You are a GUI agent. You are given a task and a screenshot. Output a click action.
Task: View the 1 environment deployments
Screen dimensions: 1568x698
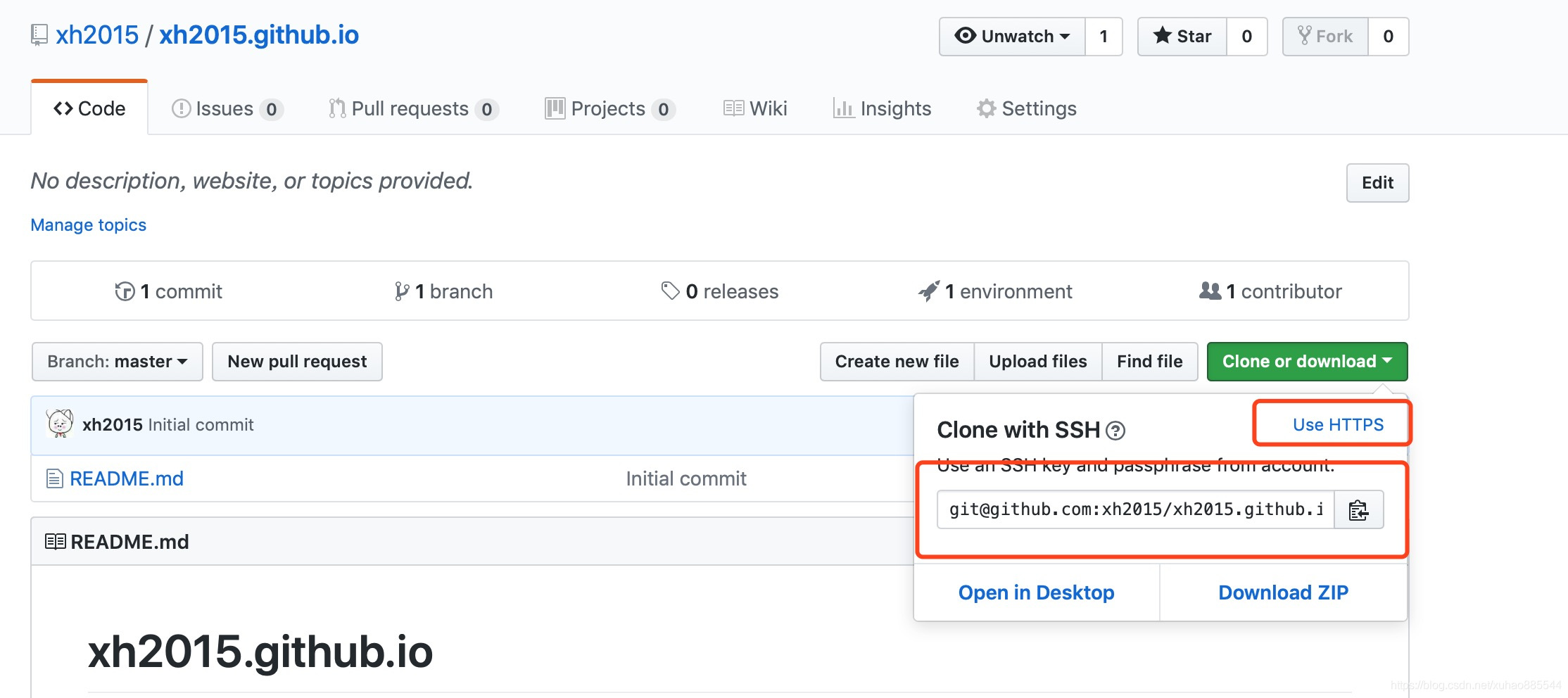coord(995,291)
